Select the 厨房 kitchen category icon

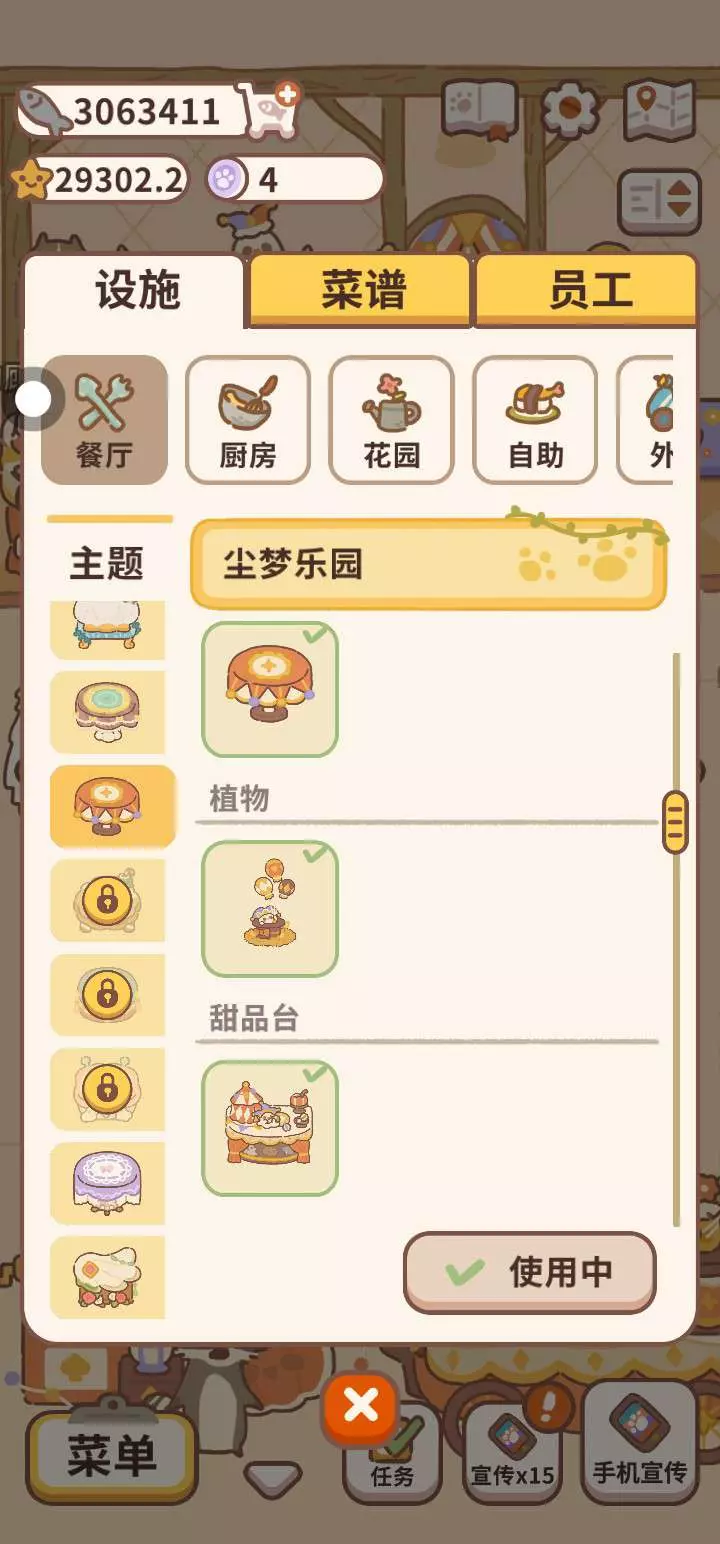248,420
